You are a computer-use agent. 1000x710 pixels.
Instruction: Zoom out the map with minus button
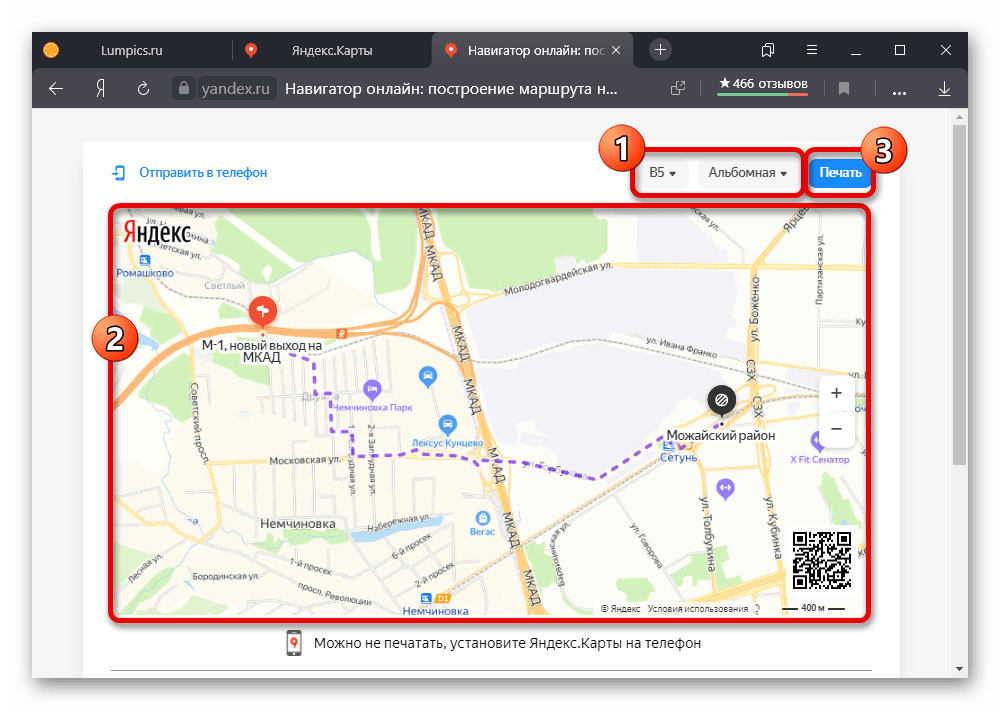(836, 429)
